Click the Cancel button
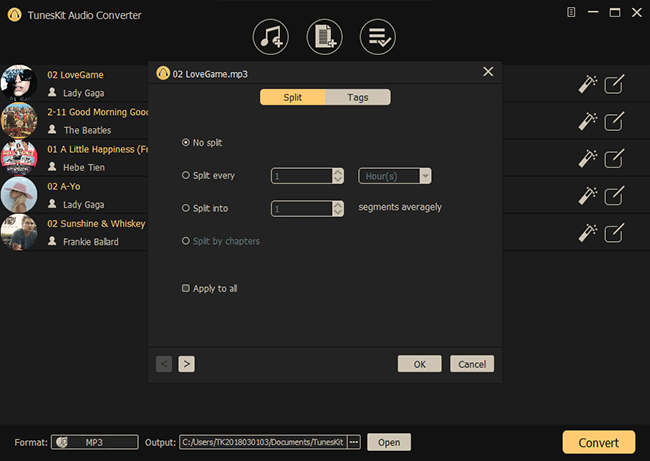 point(472,364)
